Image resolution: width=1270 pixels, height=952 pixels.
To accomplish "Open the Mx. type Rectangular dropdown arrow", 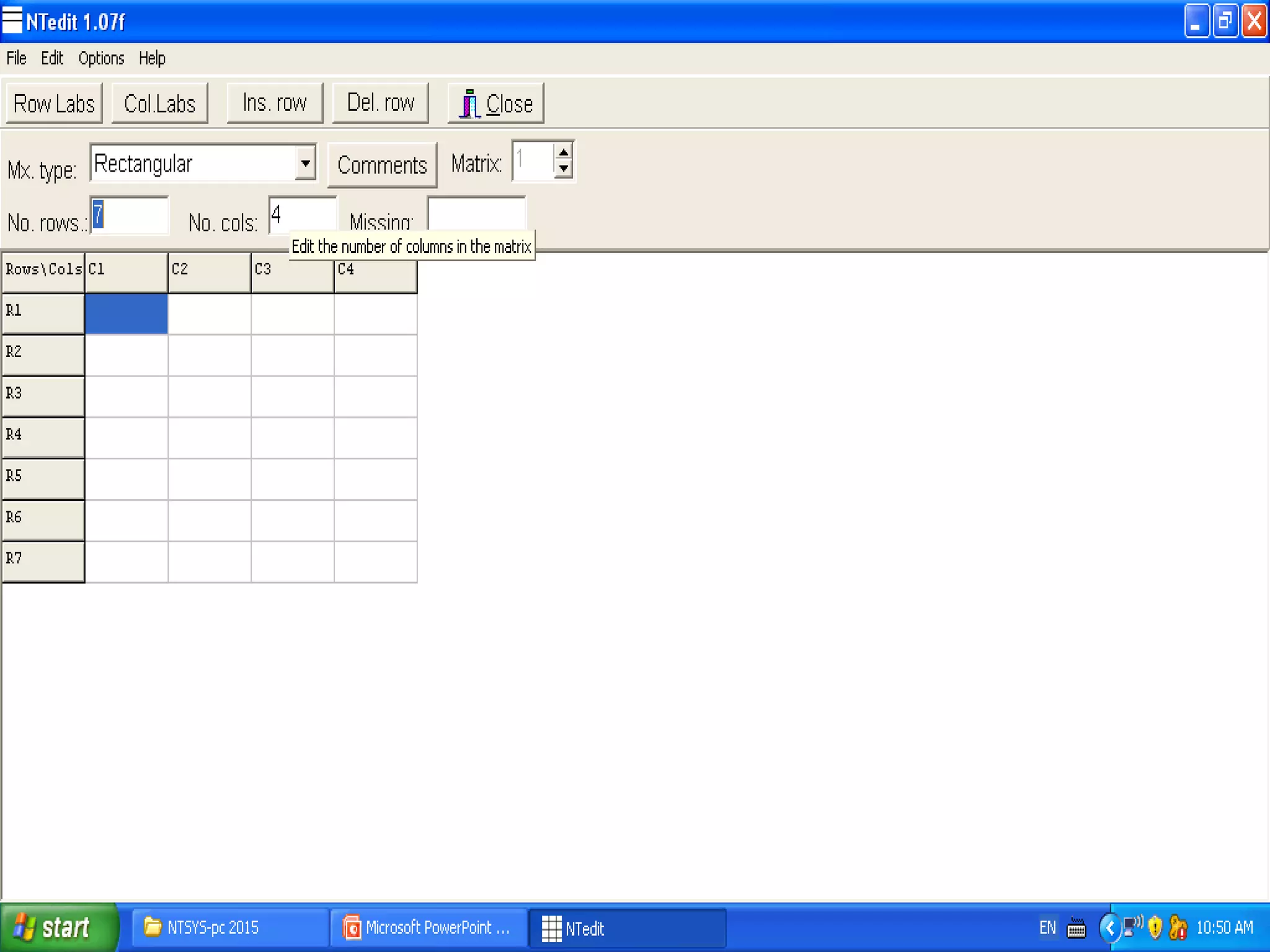I will pyautogui.click(x=305, y=164).
